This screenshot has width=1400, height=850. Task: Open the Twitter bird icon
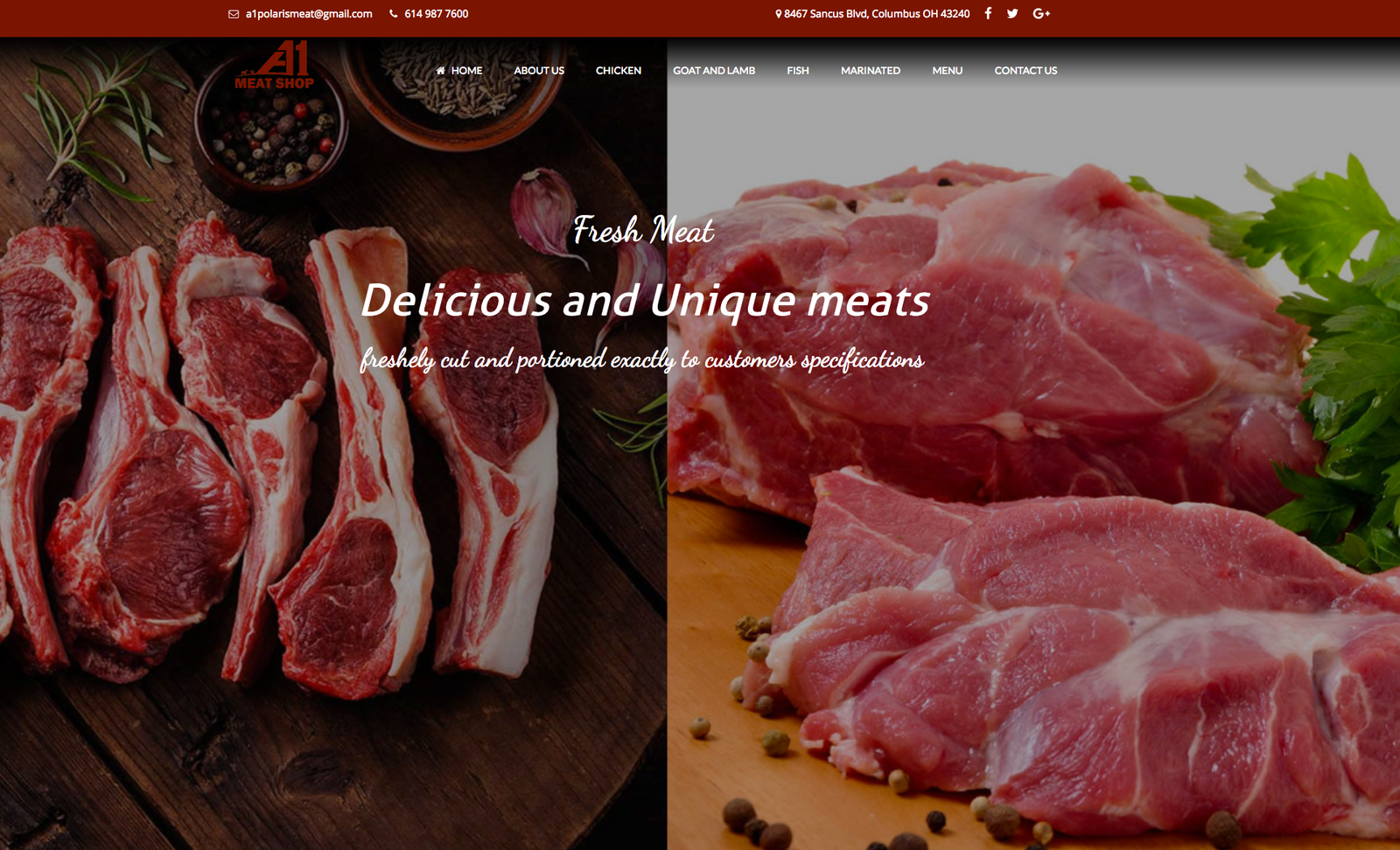[1012, 13]
